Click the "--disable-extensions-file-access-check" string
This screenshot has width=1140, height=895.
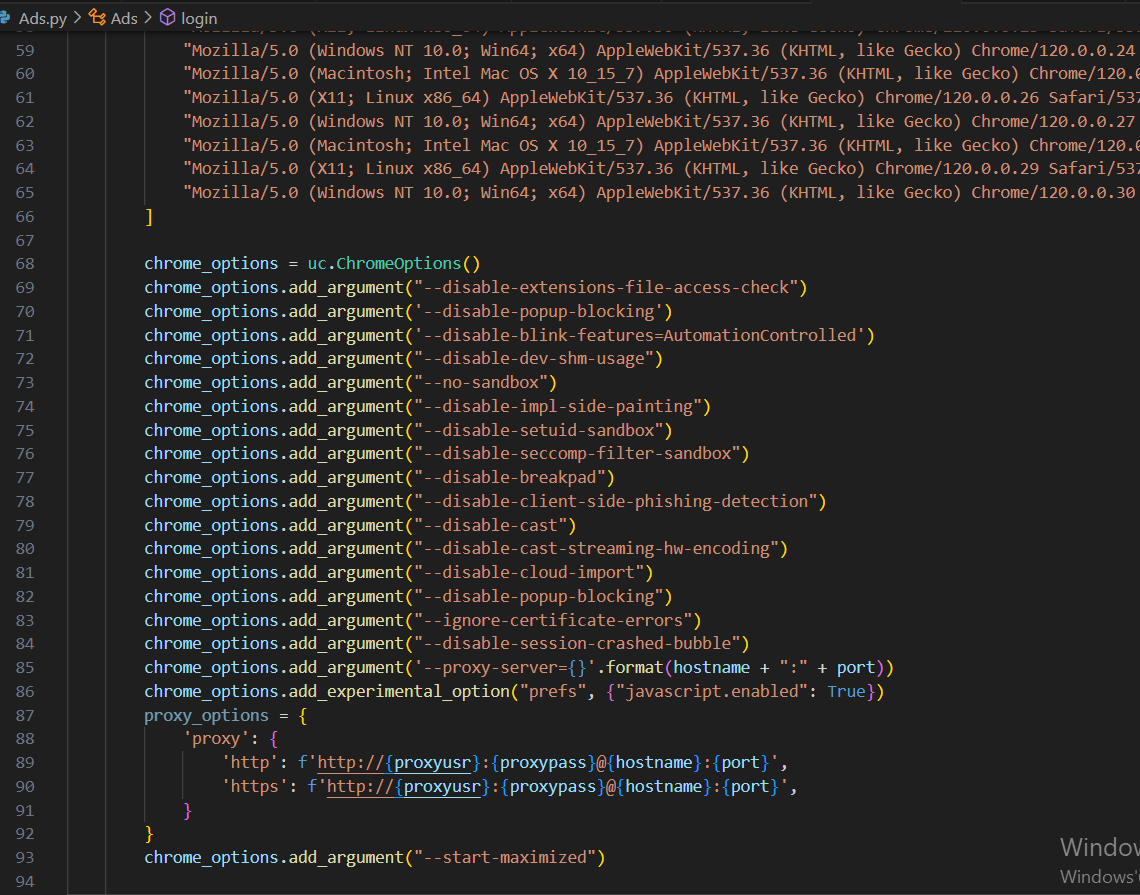point(606,287)
